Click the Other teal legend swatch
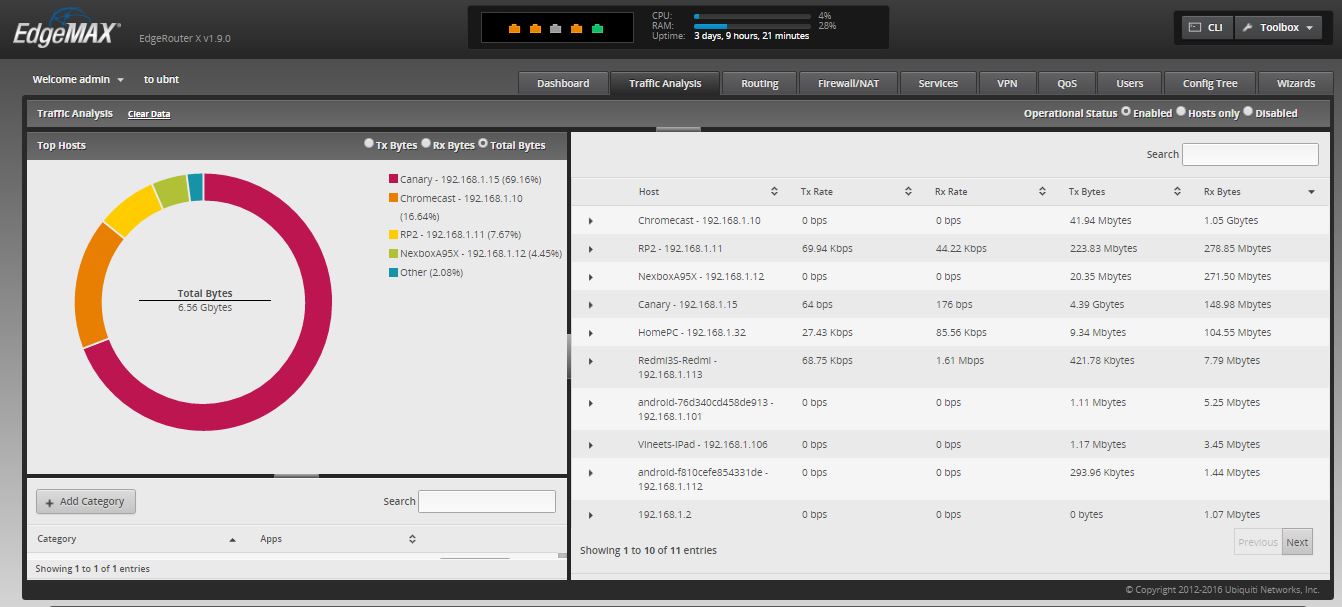The width and height of the screenshot is (1342, 607). pyautogui.click(x=393, y=272)
